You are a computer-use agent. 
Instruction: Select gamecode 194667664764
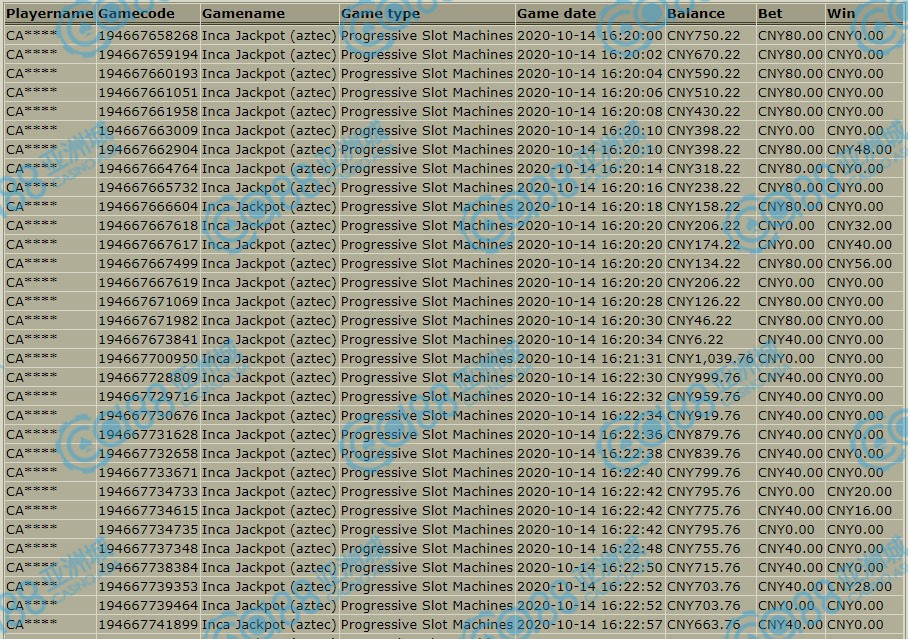coord(148,169)
